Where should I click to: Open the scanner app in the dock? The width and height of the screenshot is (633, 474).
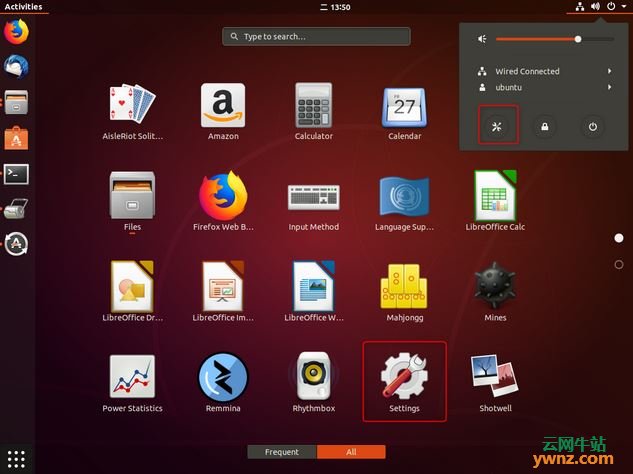coord(16,209)
